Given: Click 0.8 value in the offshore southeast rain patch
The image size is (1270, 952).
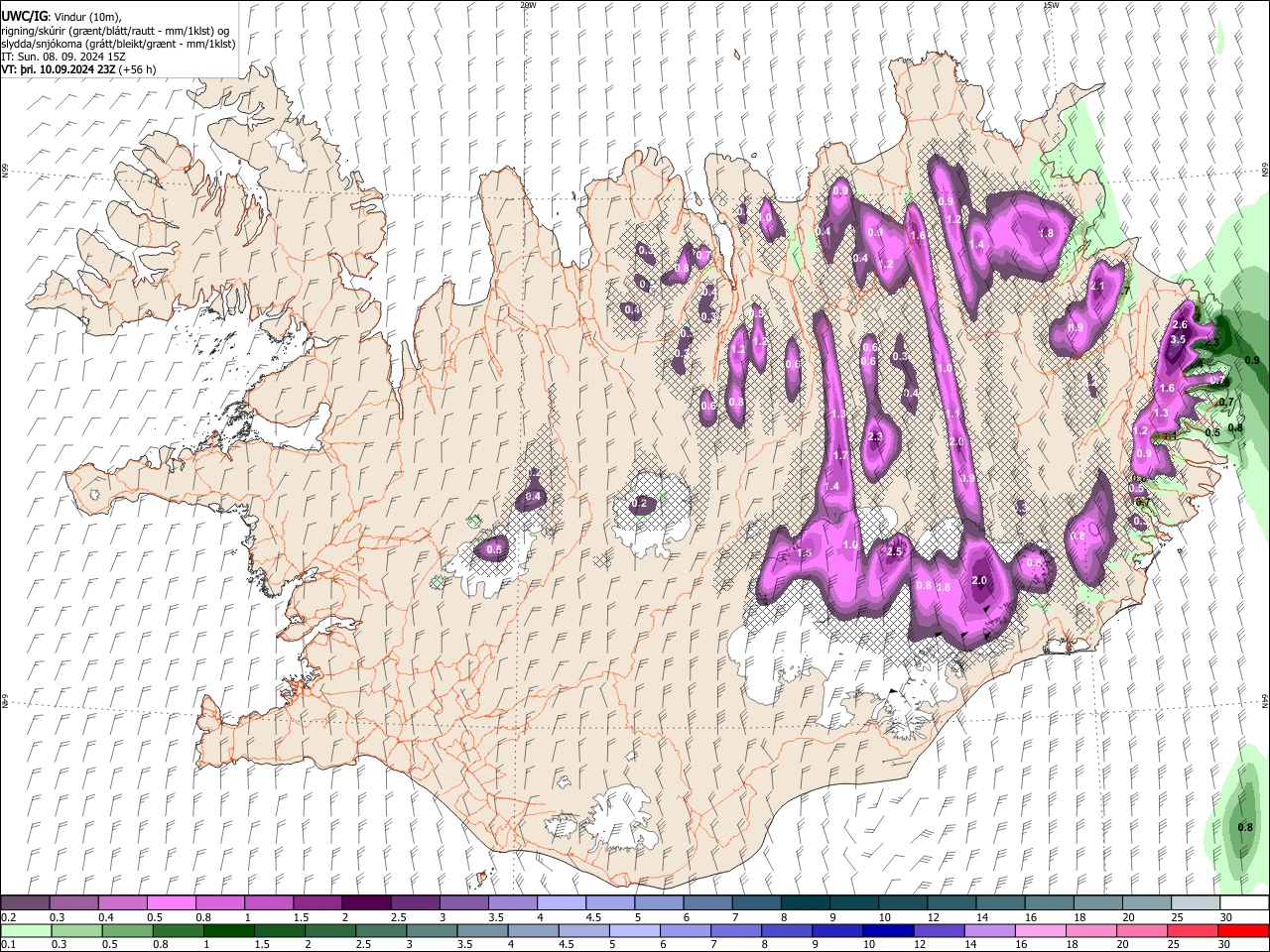Looking at the screenshot, I should tap(1245, 827).
